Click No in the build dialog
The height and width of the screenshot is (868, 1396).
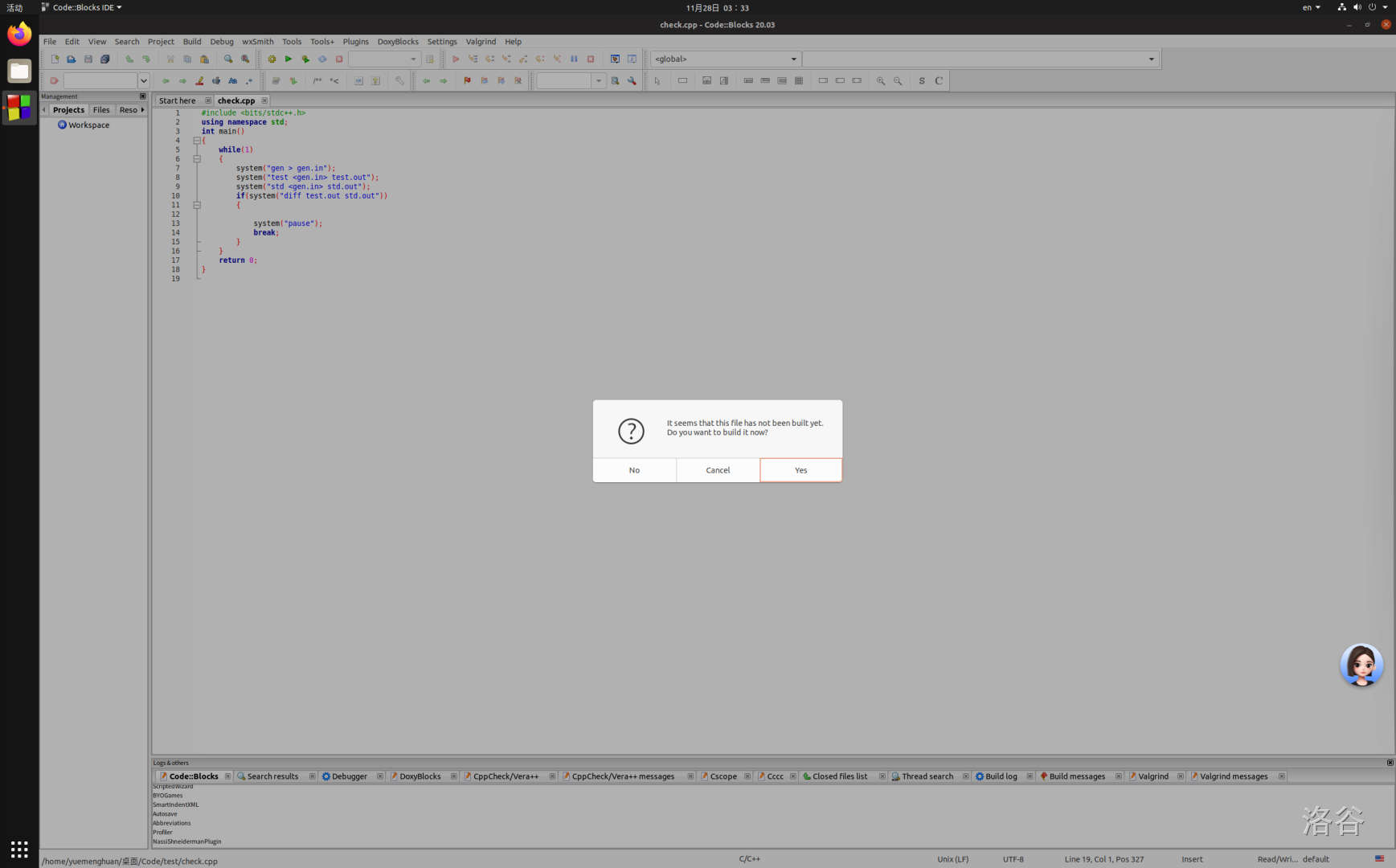[x=634, y=470]
